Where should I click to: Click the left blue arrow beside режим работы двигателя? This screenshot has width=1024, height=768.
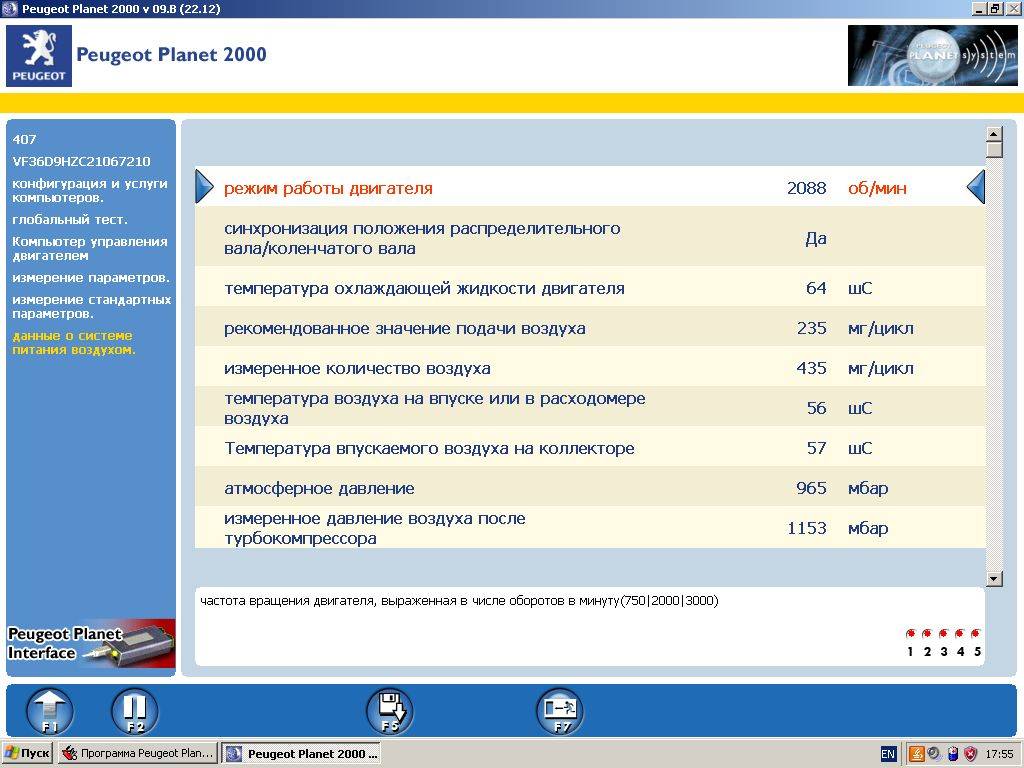tap(205, 187)
